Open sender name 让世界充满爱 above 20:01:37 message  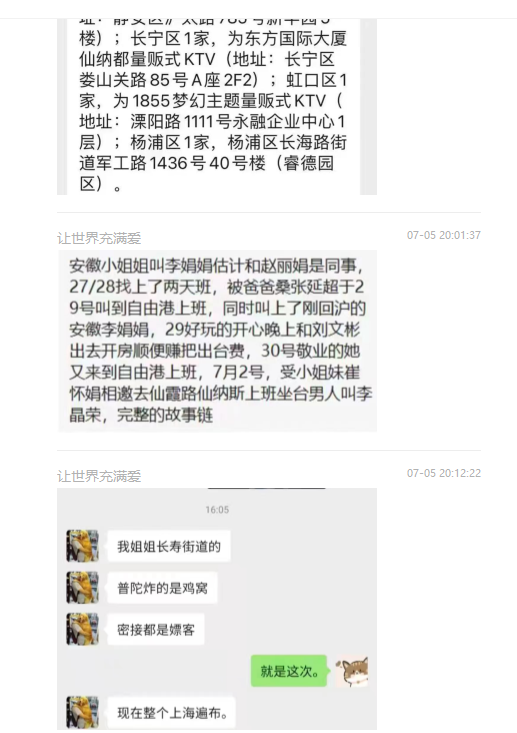99,238
